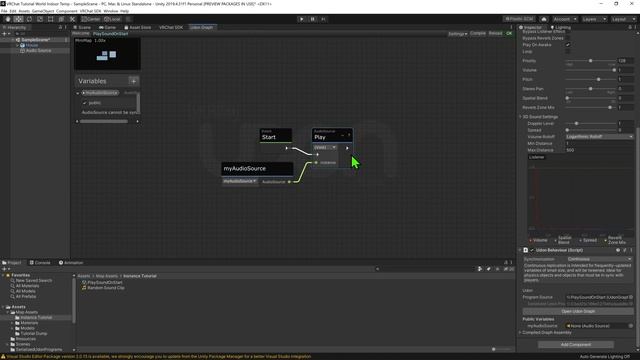The width and height of the screenshot is (640, 360).
Task: Click the Max Distance input field
Action: coord(599,150)
